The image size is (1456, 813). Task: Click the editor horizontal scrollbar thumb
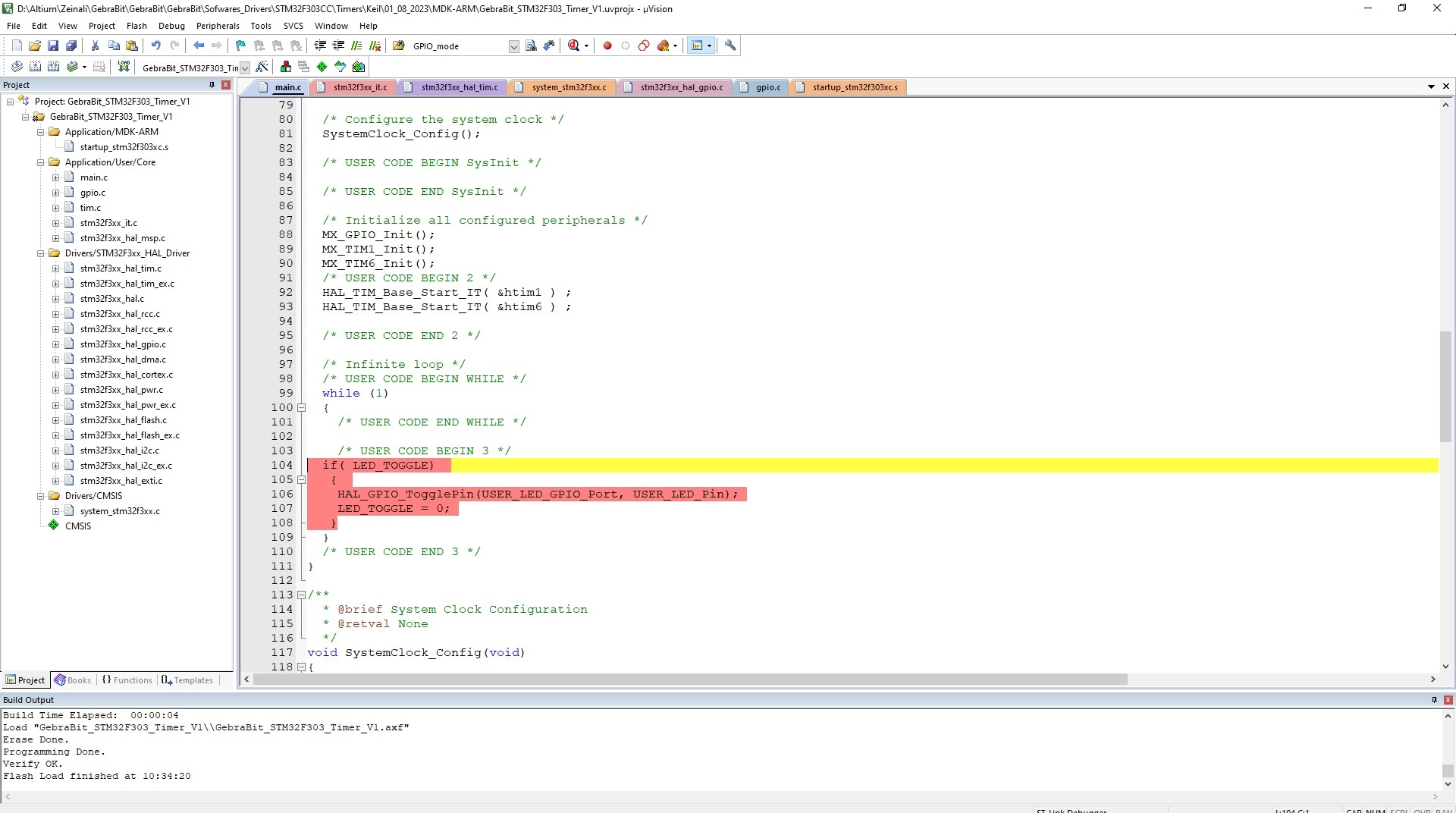pos(690,679)
